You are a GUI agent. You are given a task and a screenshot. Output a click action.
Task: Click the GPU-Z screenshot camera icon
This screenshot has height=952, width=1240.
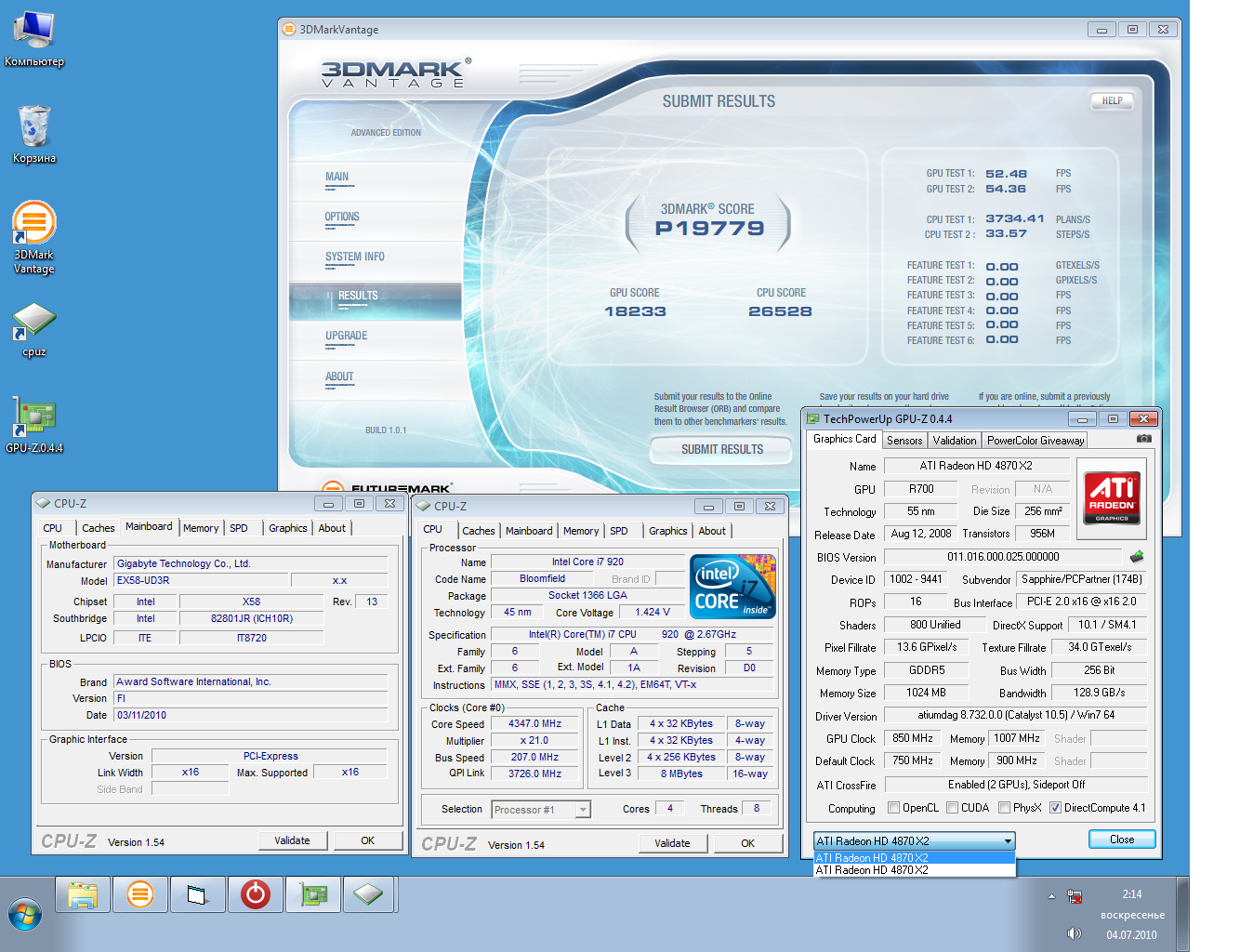point(1144,439)
